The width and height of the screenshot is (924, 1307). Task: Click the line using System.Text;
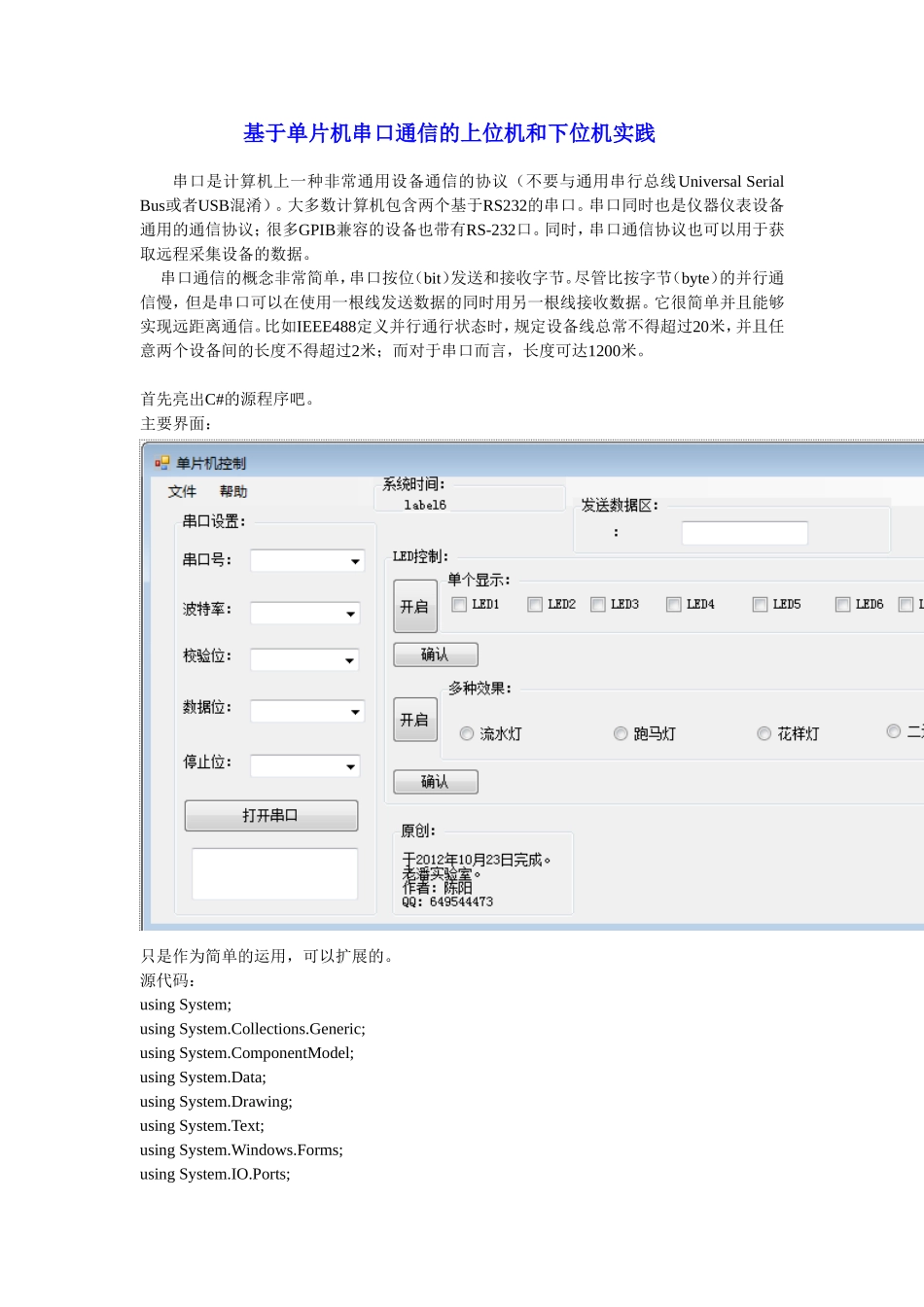pyautogui.click(x=202, y=1126)
